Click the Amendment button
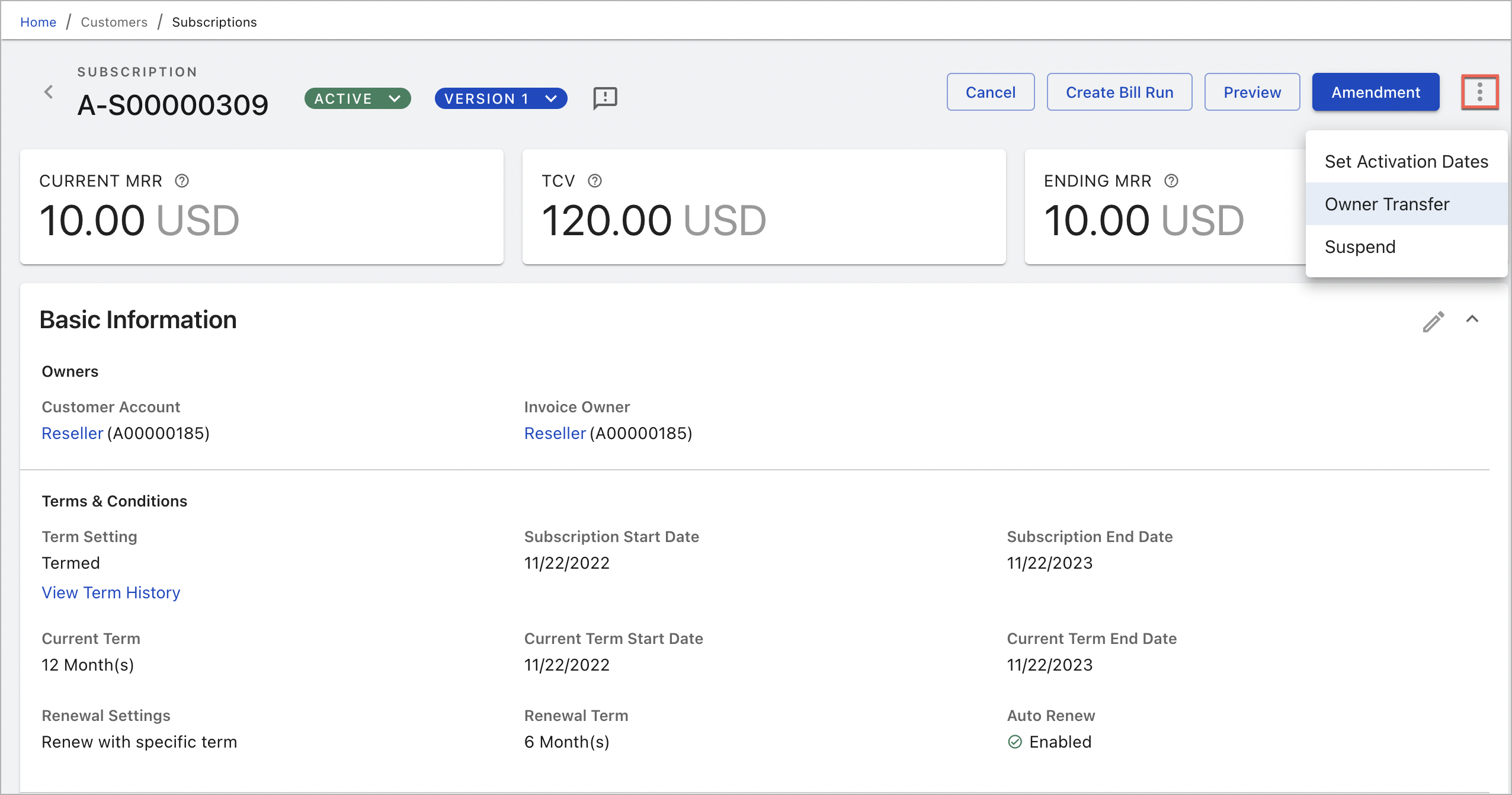 pyautogui.click(x=1375, y=92)
